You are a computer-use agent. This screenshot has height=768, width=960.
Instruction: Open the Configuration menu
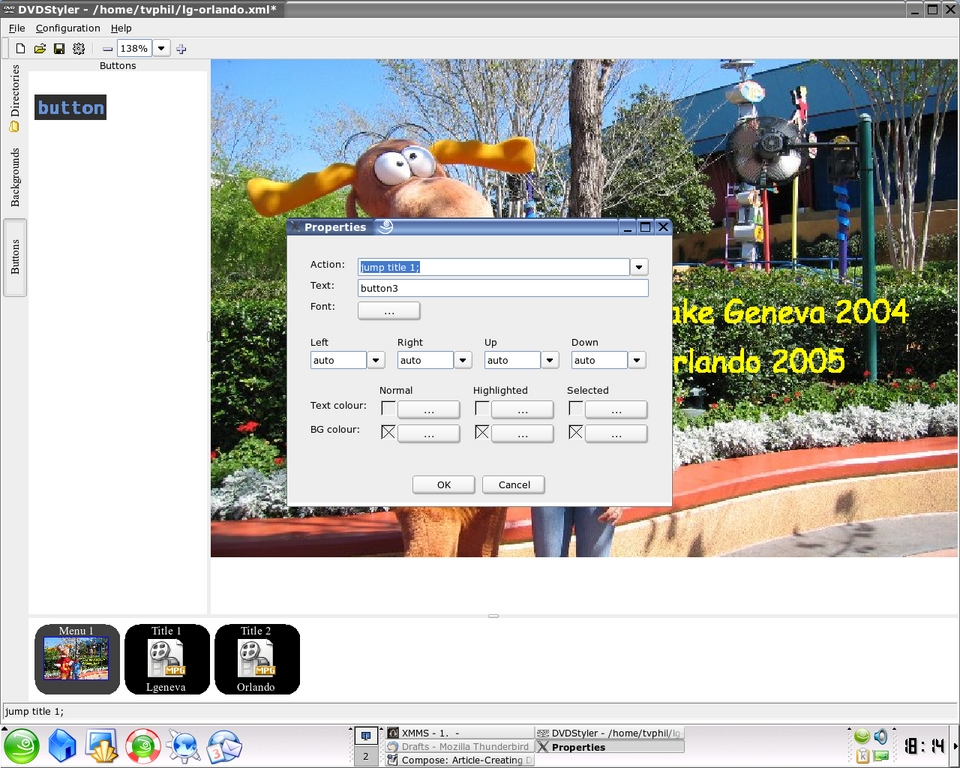(68, 28)
